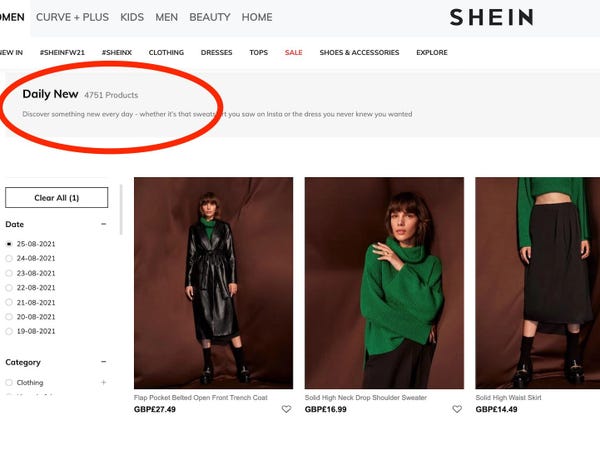This screenshot has width=600, height=450.
Task: Open Solid High Waist Skirt product link
Action: point(508,398)
